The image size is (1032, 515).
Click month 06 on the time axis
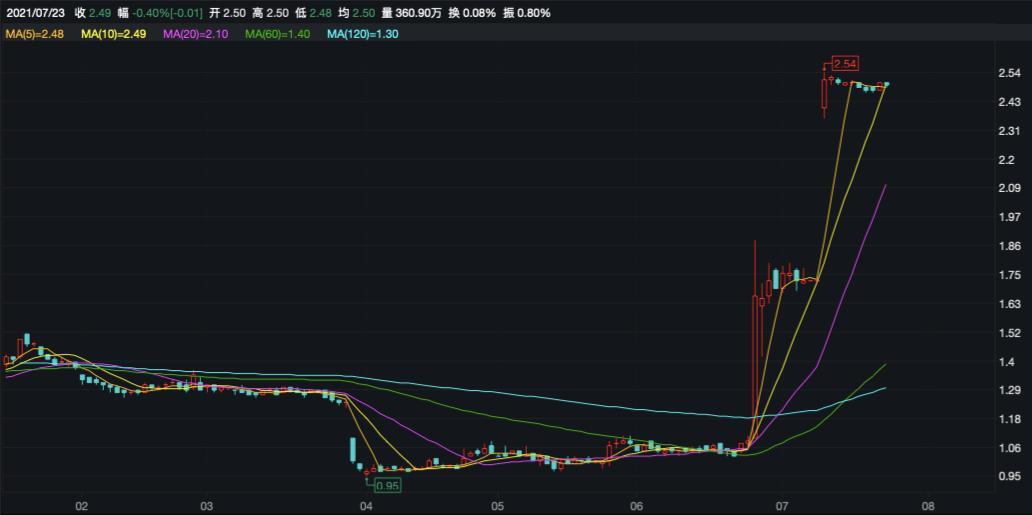coord(636,506)
